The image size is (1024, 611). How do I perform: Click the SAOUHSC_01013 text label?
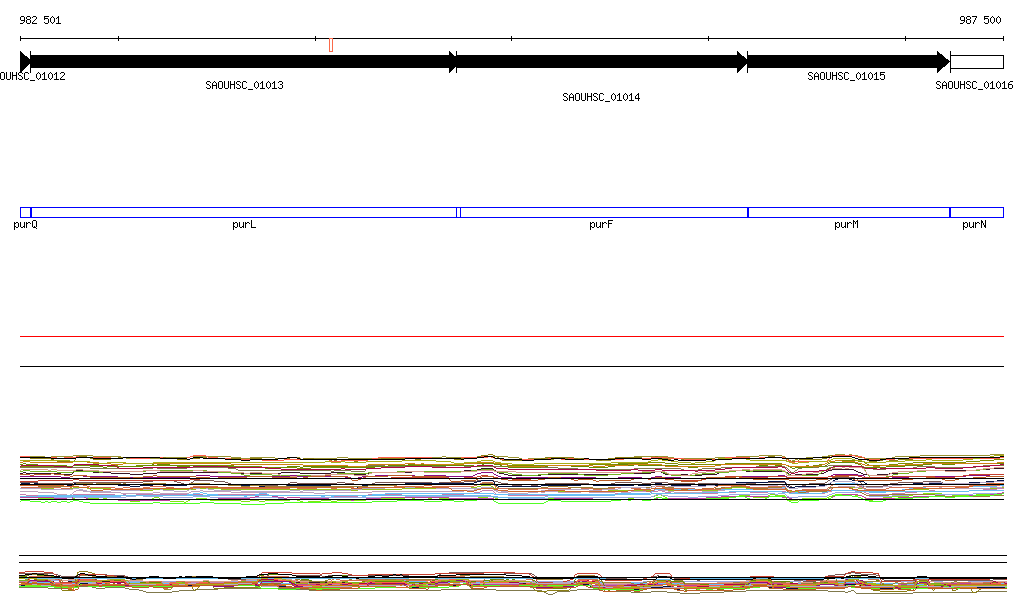(x=244, y=86)
